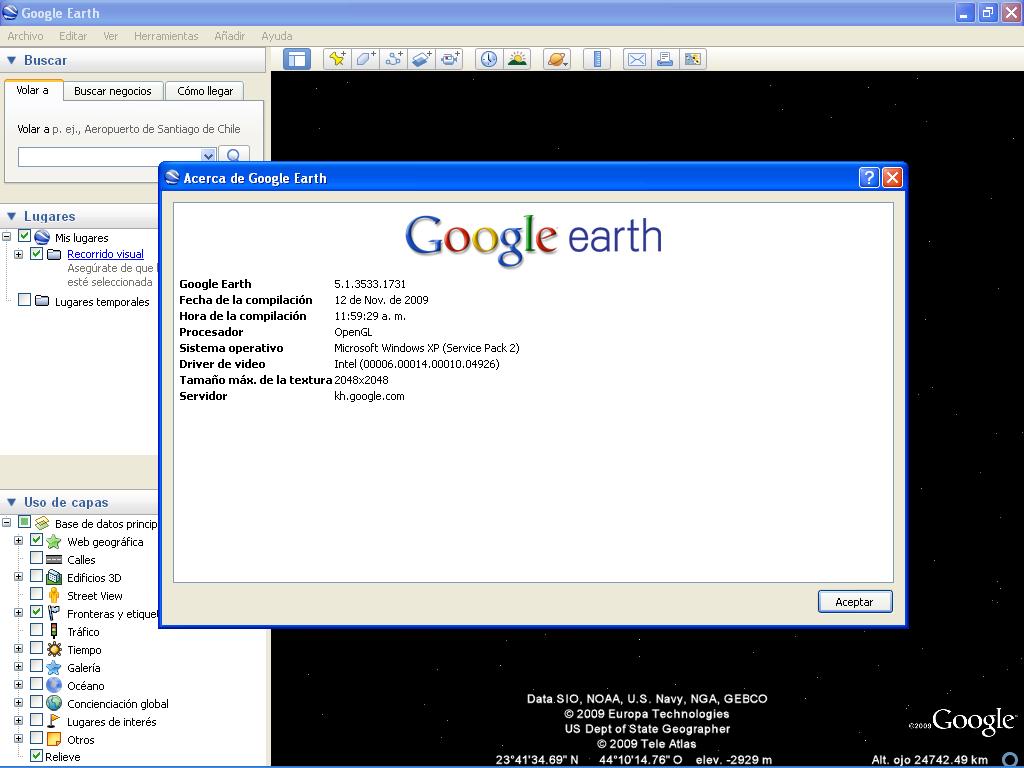Uncheck the Relieve layer checkbox
1024x768 pixels.
pyautogui.click(x=37, y=756)
